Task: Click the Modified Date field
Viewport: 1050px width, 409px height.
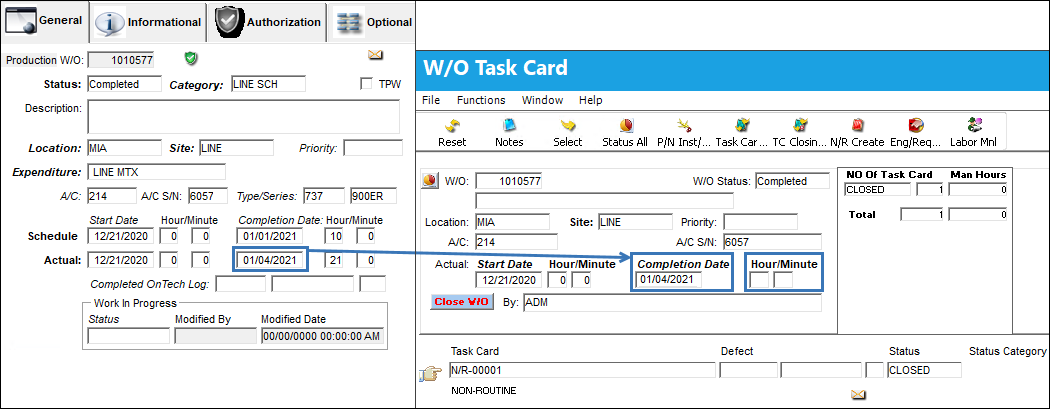Action: [323, 336]
